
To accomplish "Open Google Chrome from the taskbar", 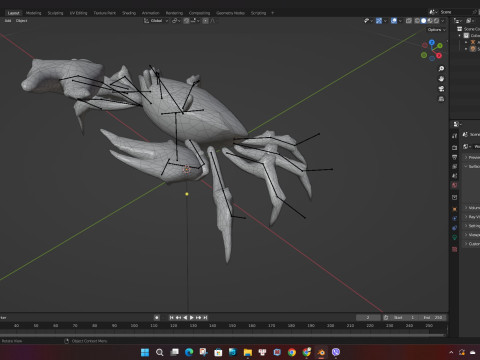I will pos(292,352).
